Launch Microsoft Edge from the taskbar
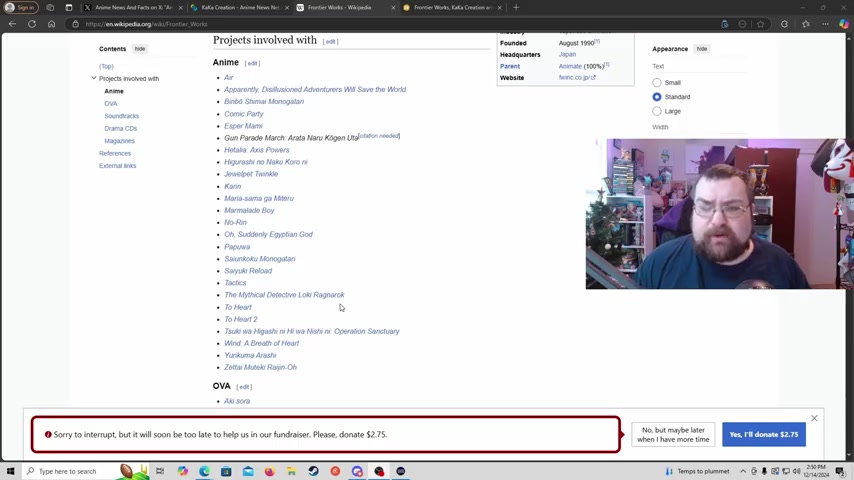Image resolution: width=854 pixels, height=480 pixels. coord(204,471)
